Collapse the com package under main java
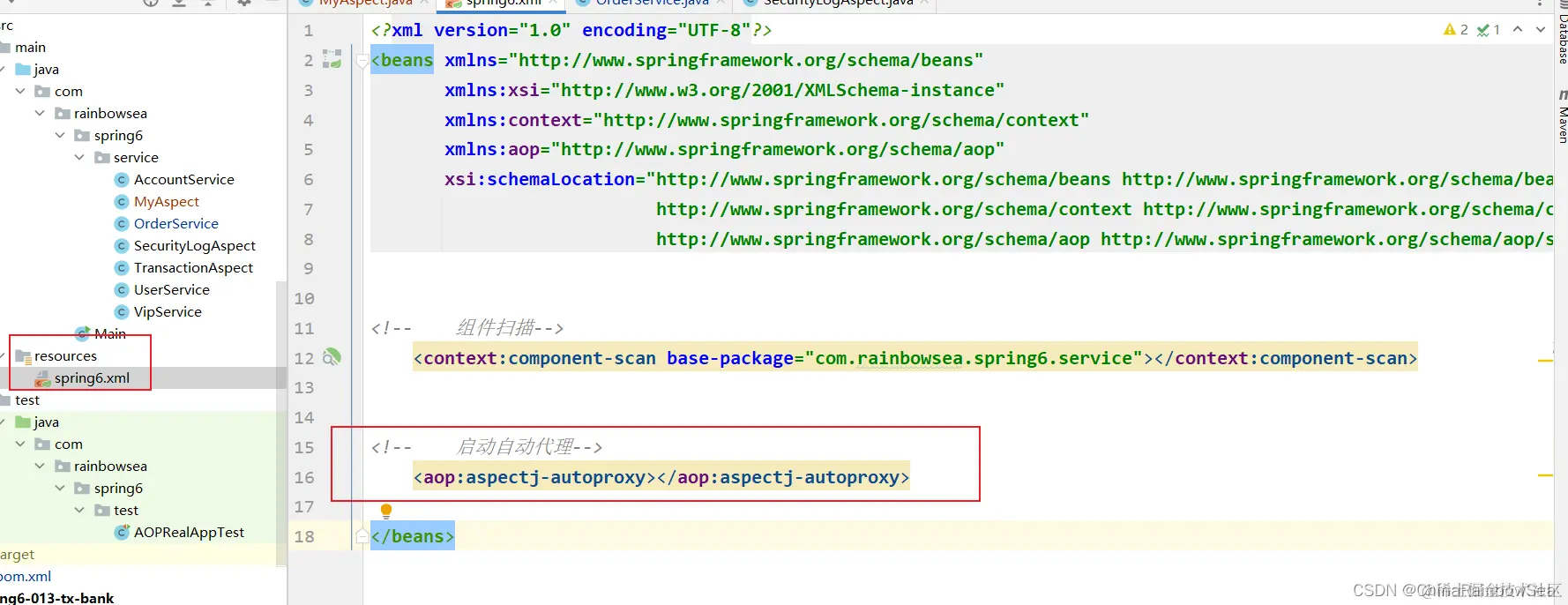Viewport: 1568px width, 605px height. (x=20, y=91)
